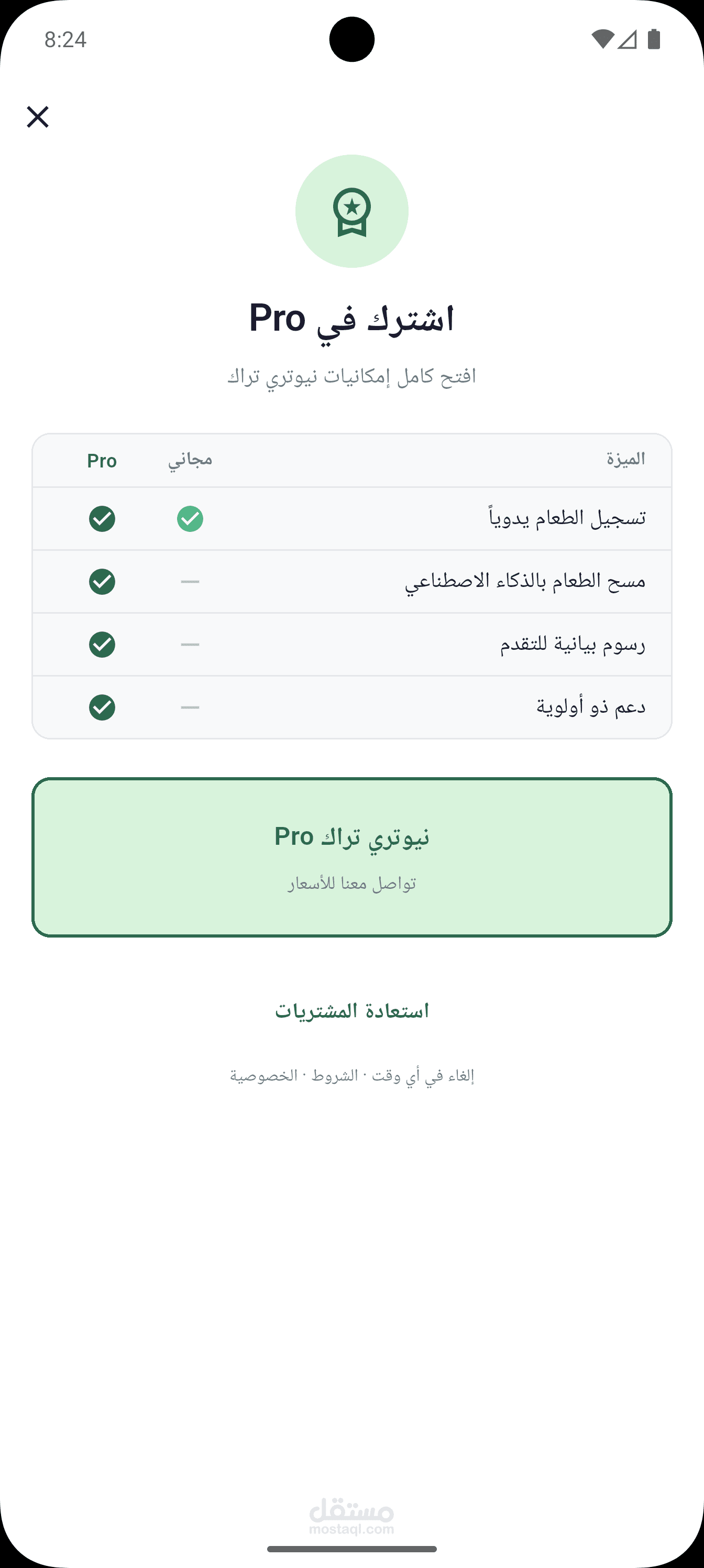This screenshot has width=704, height=1568.
Task: Tap the Wi-Fi signal status icon
Action: click(602, 39)
